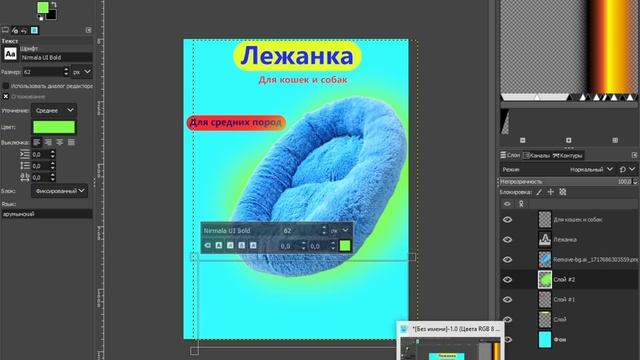640x360 pixels.
Task: Swap foreground and background colors arrow
Action: pos(53,4)
